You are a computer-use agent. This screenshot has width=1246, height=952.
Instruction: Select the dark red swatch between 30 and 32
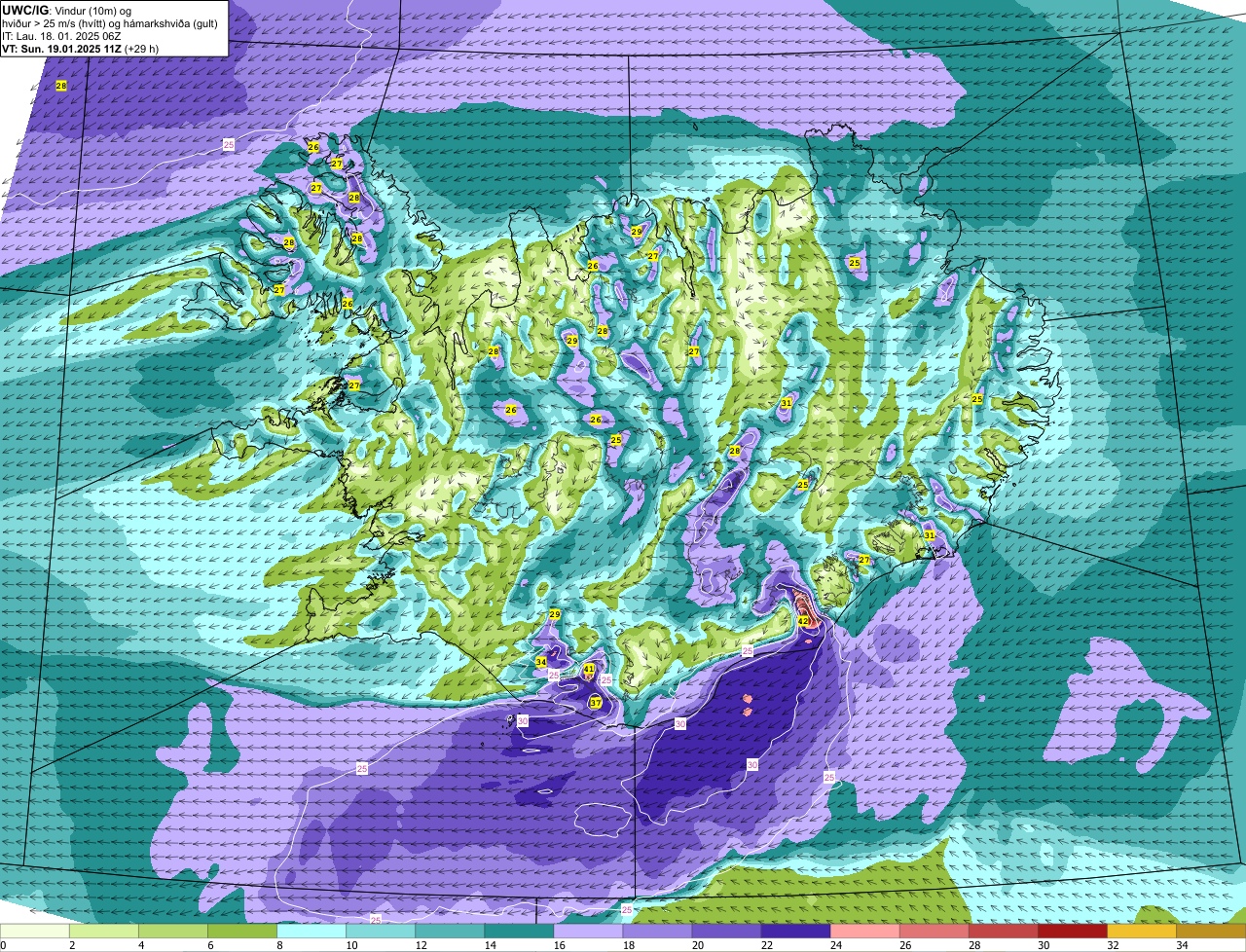1073,931
